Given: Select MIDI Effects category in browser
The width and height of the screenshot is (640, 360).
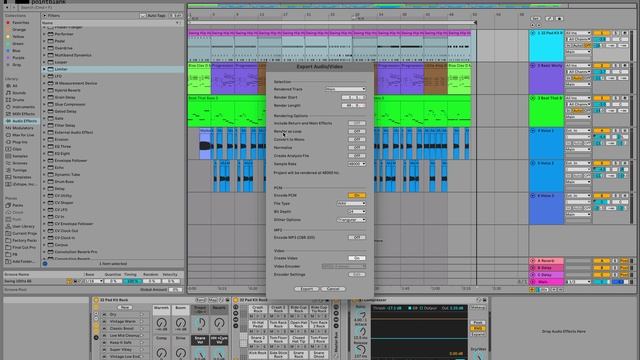Looking at the screenshot, I should tap(23, 114).
